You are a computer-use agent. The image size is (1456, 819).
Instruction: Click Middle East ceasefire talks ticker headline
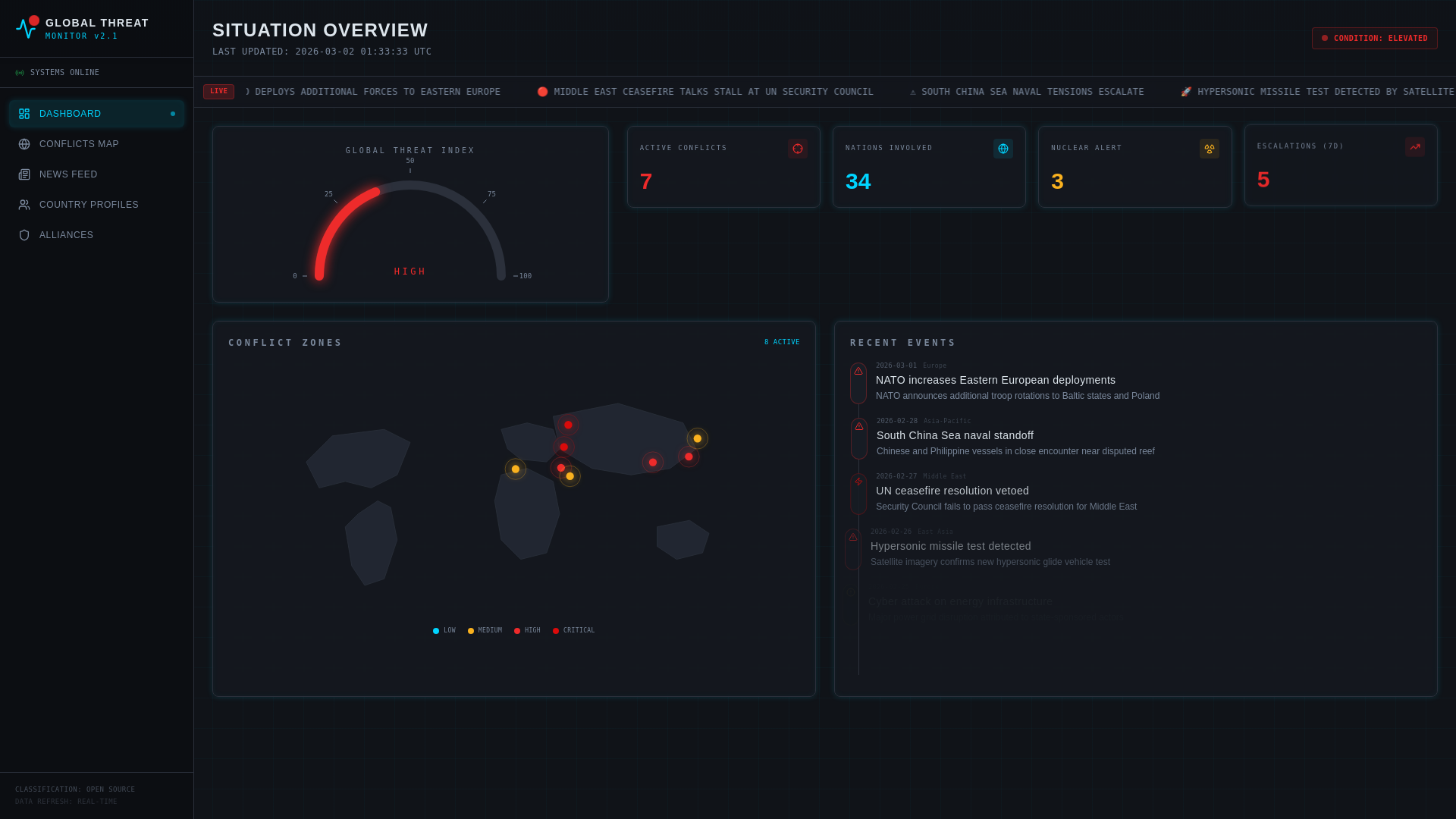point(705,92)
